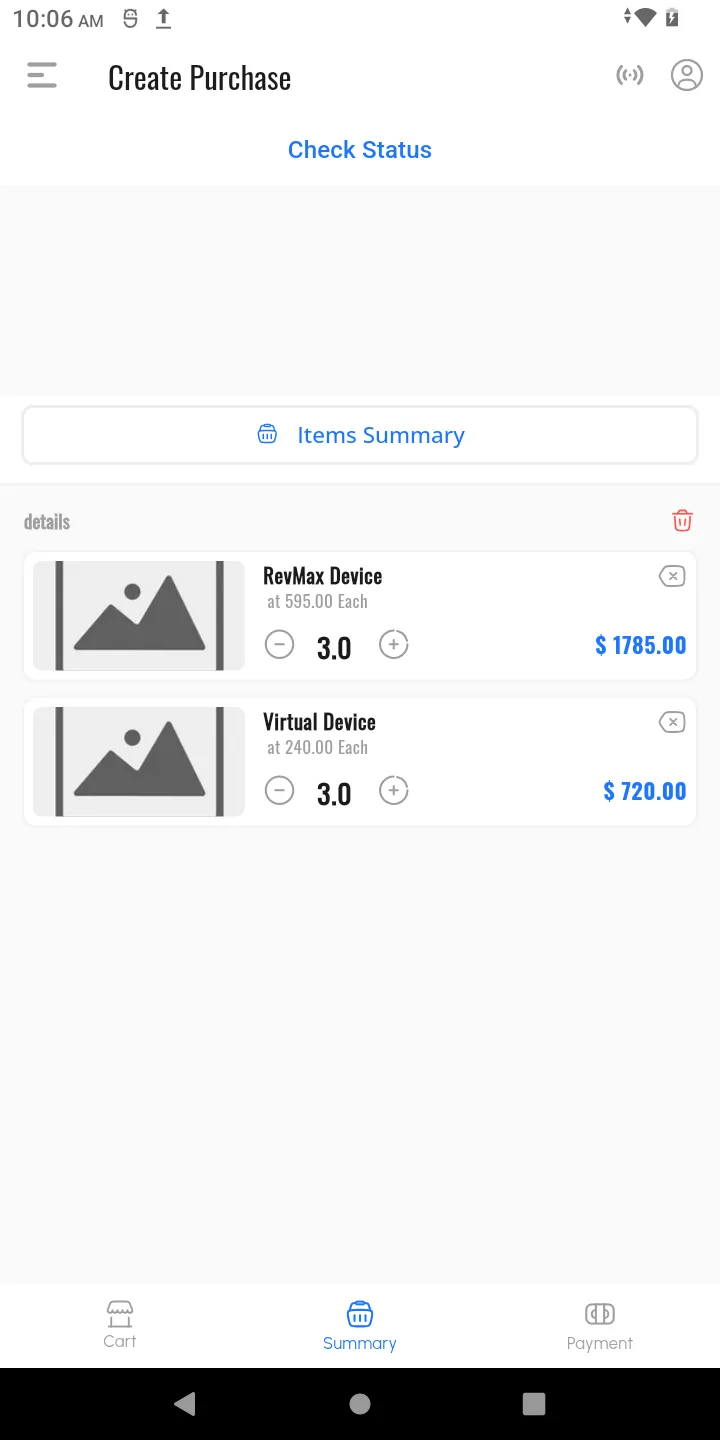Tap RevMax Device quantity value 3.0
The width and height of the screenshot is (720, 1440).
point(334,648)
